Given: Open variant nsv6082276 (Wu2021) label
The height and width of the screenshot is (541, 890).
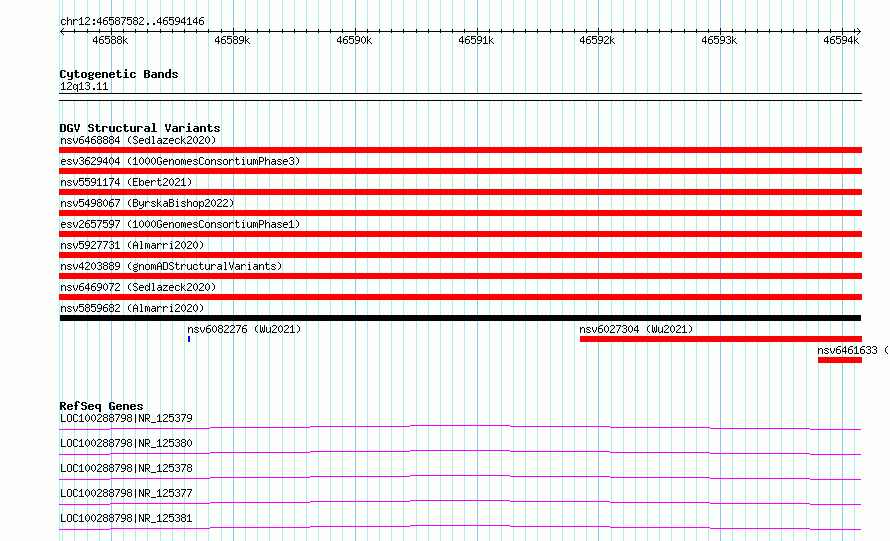Looking at the screenshot, I should (244, 329).
